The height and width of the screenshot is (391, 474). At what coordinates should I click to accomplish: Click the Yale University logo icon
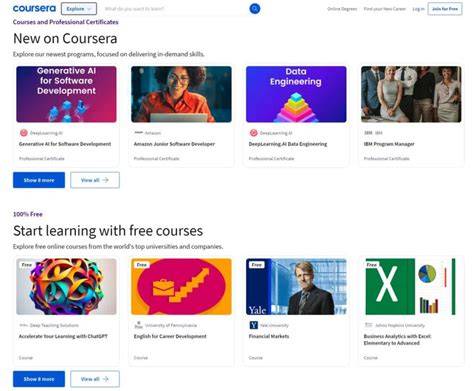pos(254,325)
